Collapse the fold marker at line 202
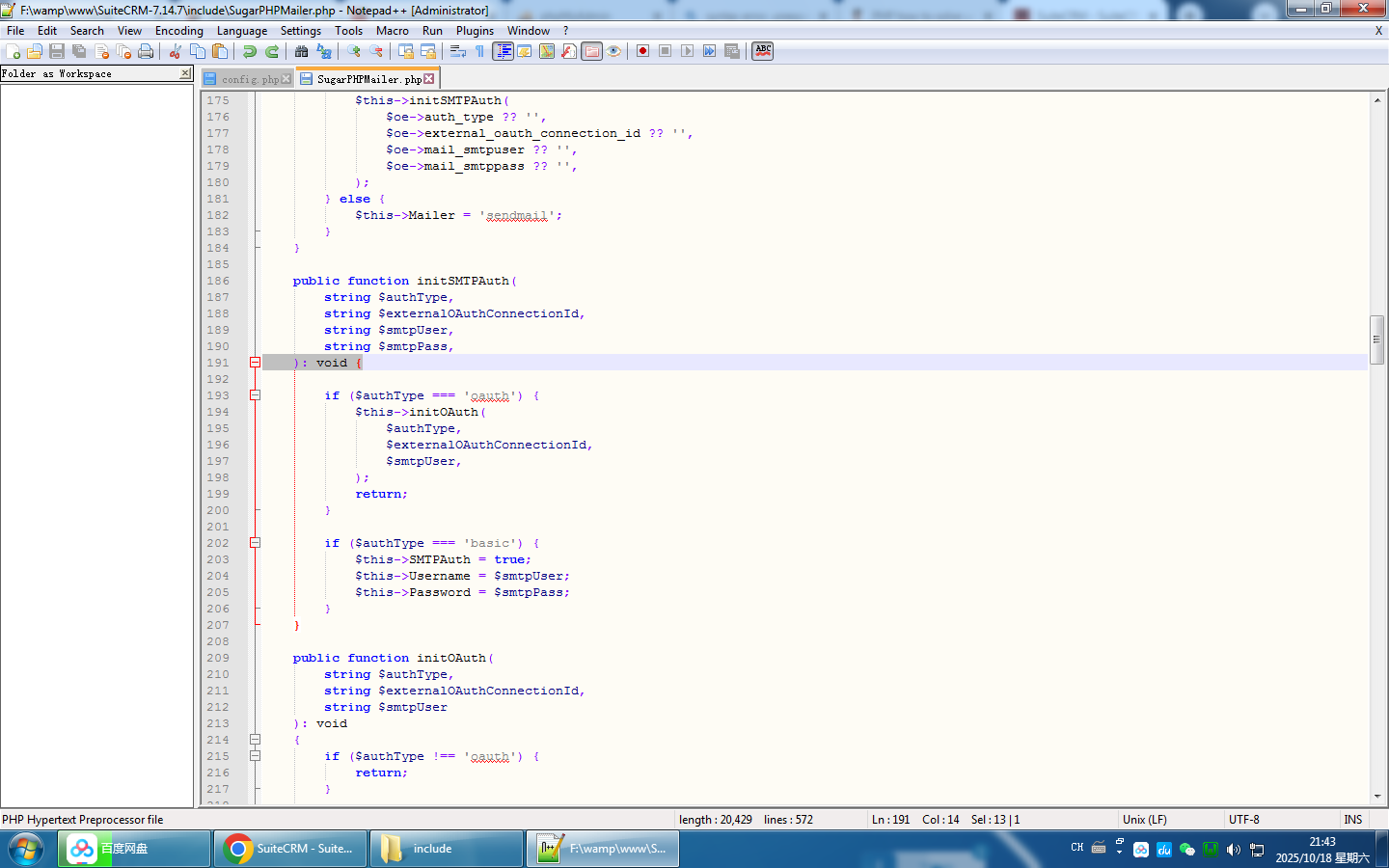This screenshot has height=868, width=1389. click(255, 543)
